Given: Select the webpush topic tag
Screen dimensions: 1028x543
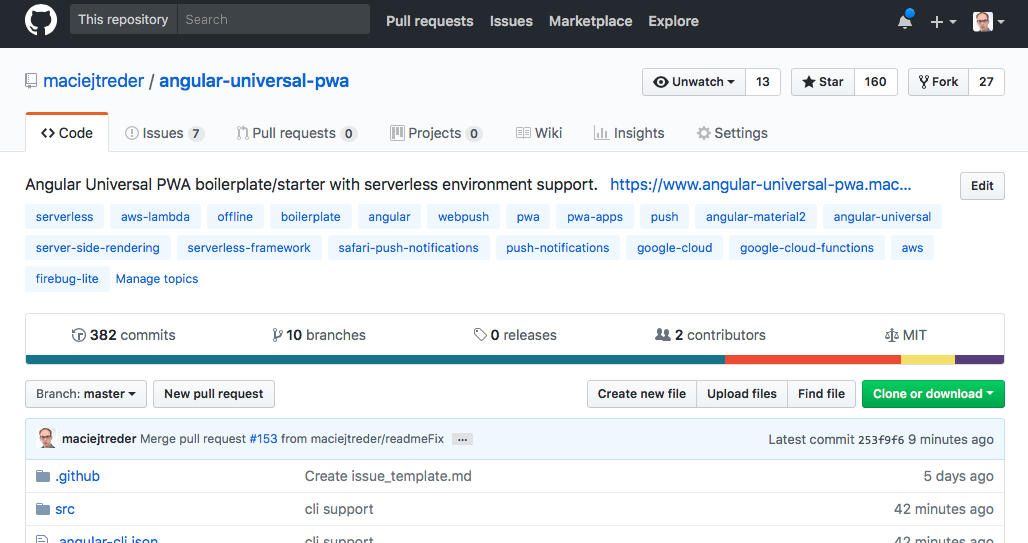Looking at the screenshot, I should click(x=464, y=217).
